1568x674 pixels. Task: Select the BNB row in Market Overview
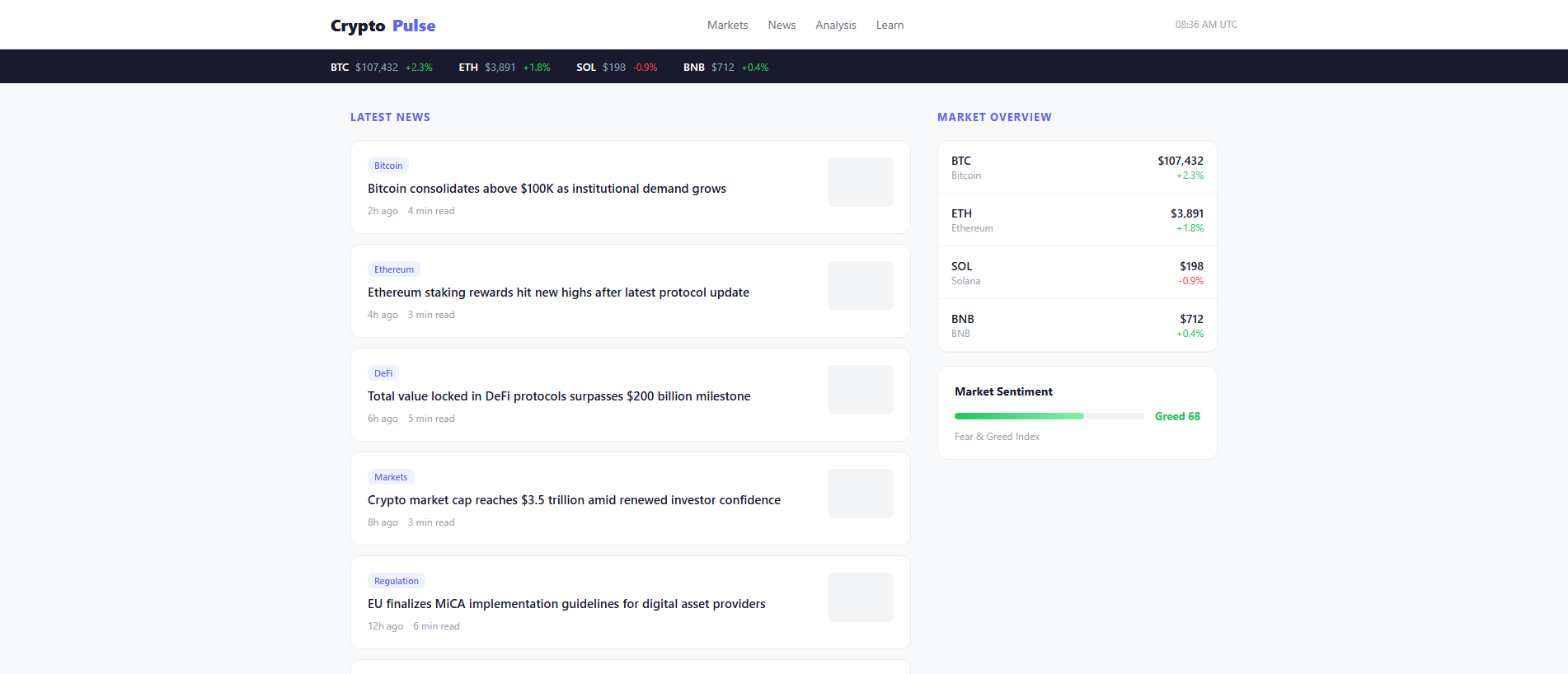pyautogui.click(x=1077, y=325)
